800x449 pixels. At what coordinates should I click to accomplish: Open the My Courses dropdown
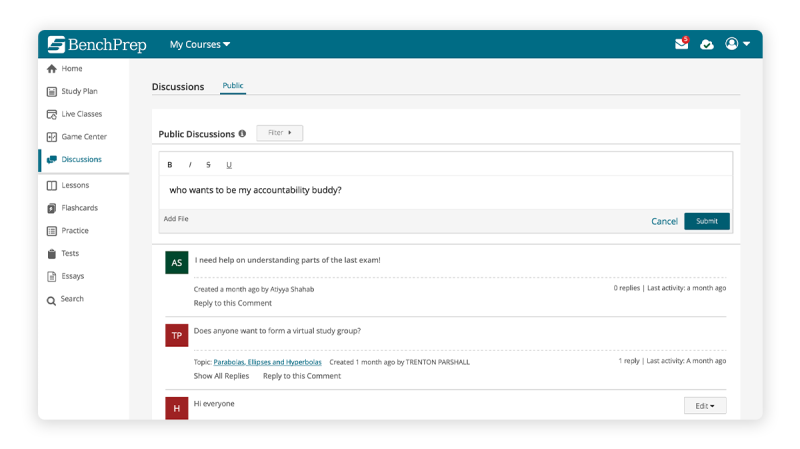click(x=200, y=44)
